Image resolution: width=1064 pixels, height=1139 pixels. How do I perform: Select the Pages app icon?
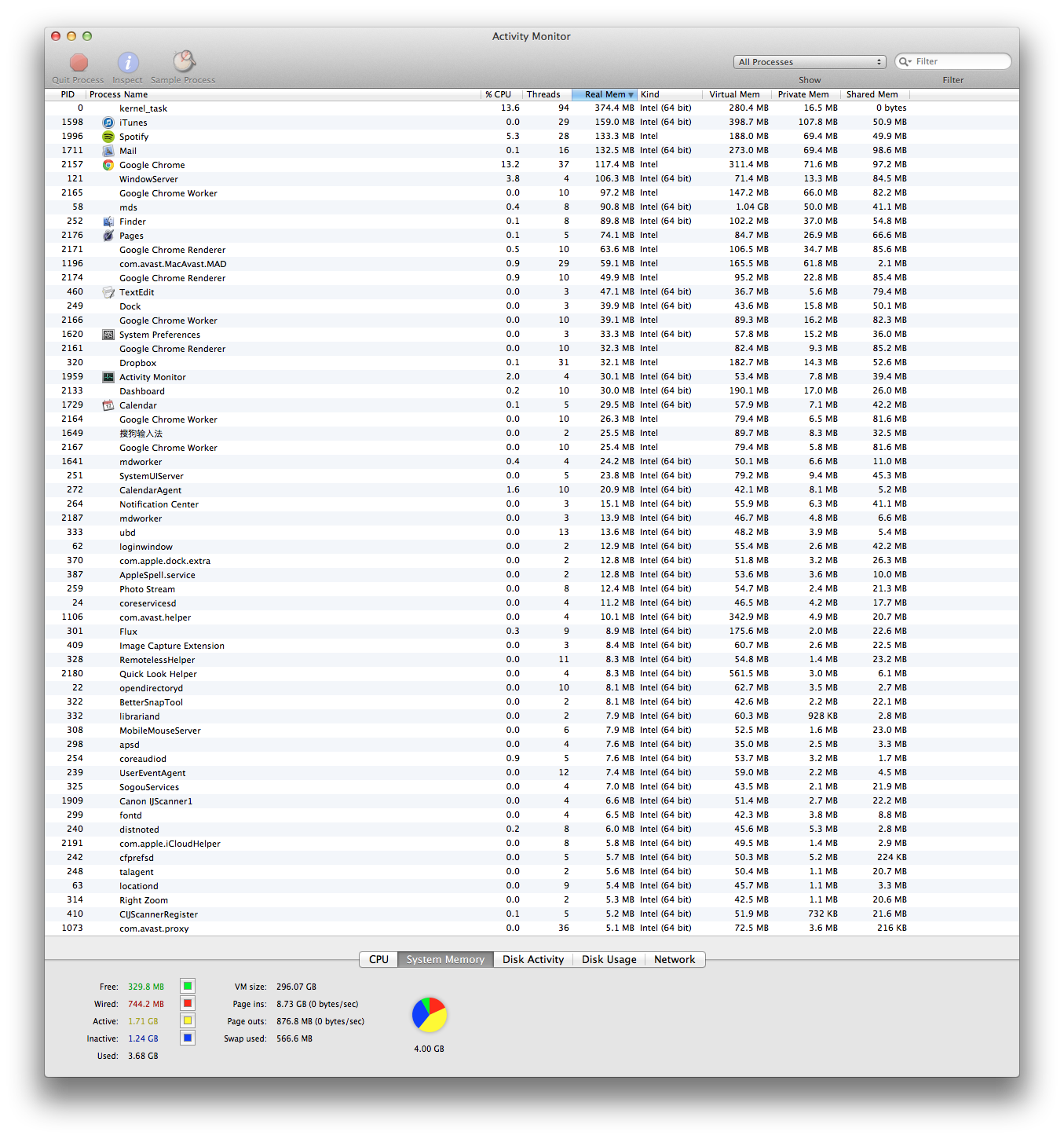(x=108, y=236)
